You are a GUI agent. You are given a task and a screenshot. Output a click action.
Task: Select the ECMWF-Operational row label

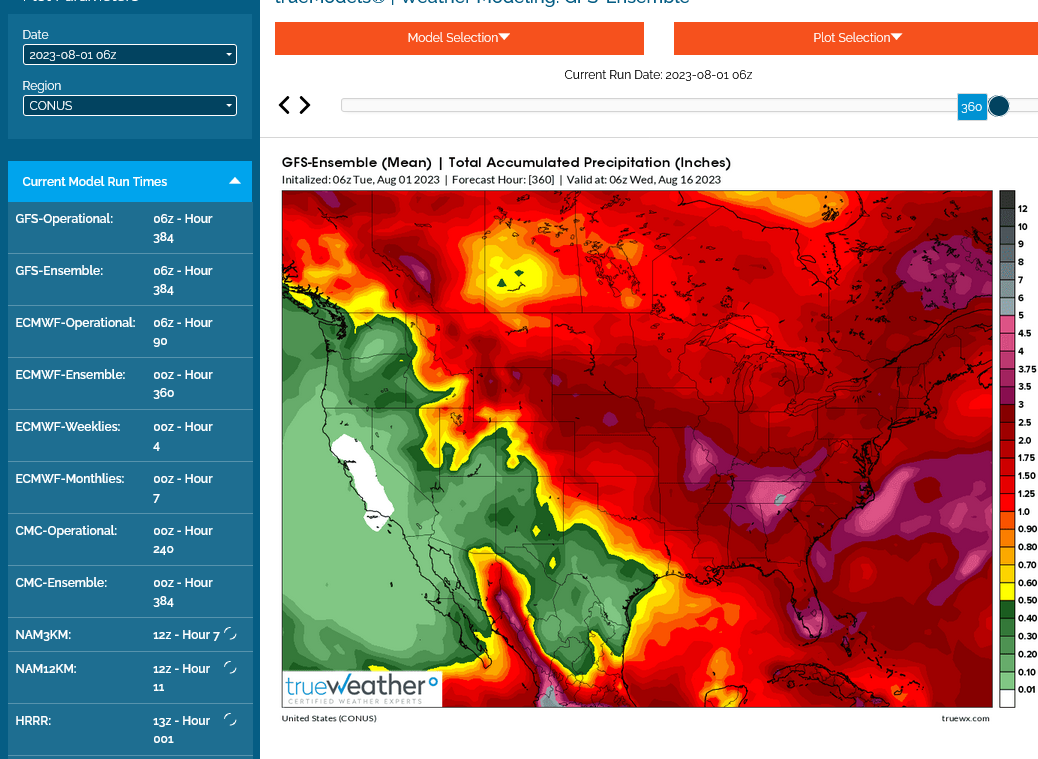pos(75,323)
